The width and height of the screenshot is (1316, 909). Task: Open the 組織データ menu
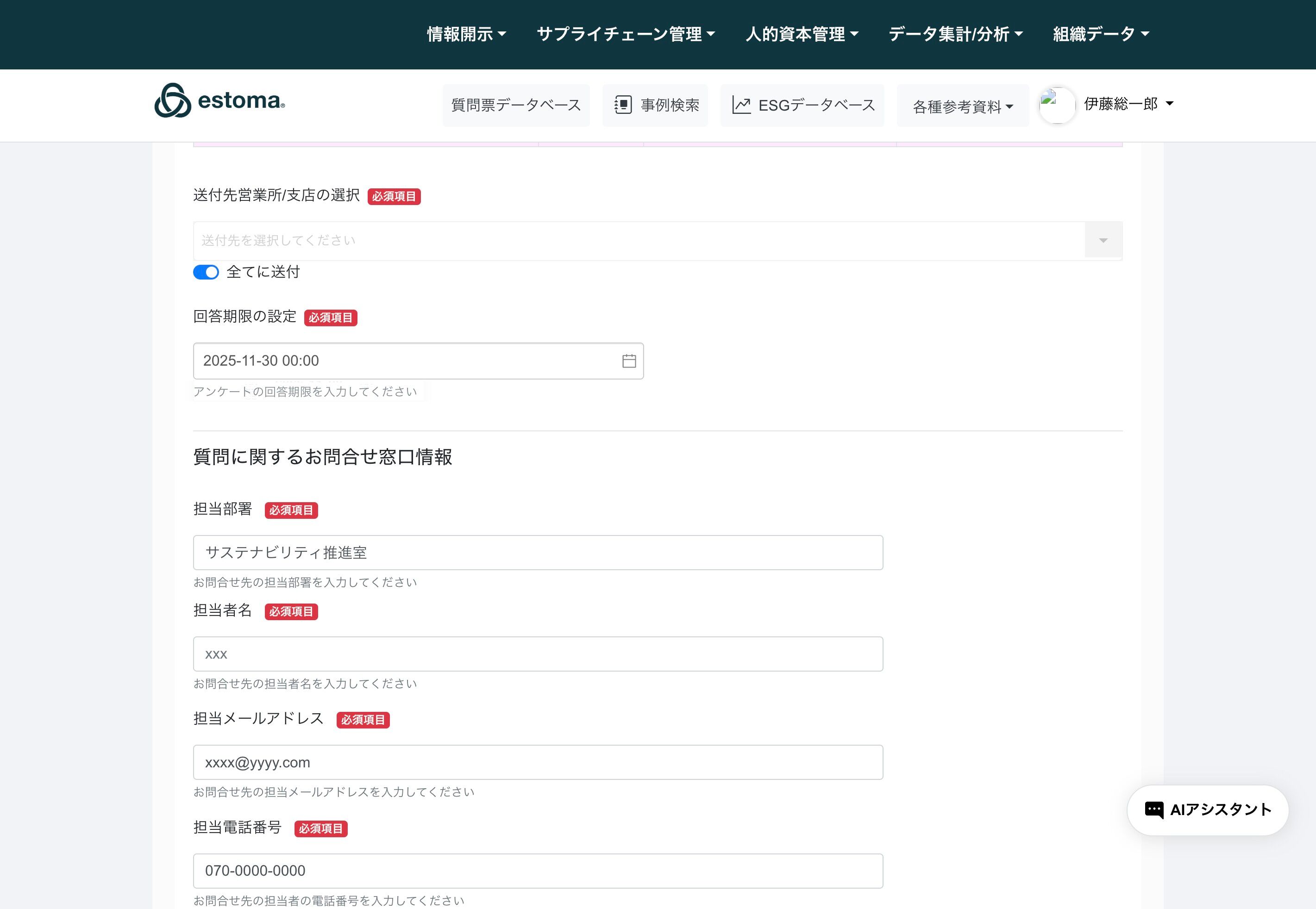[1101, 34]
